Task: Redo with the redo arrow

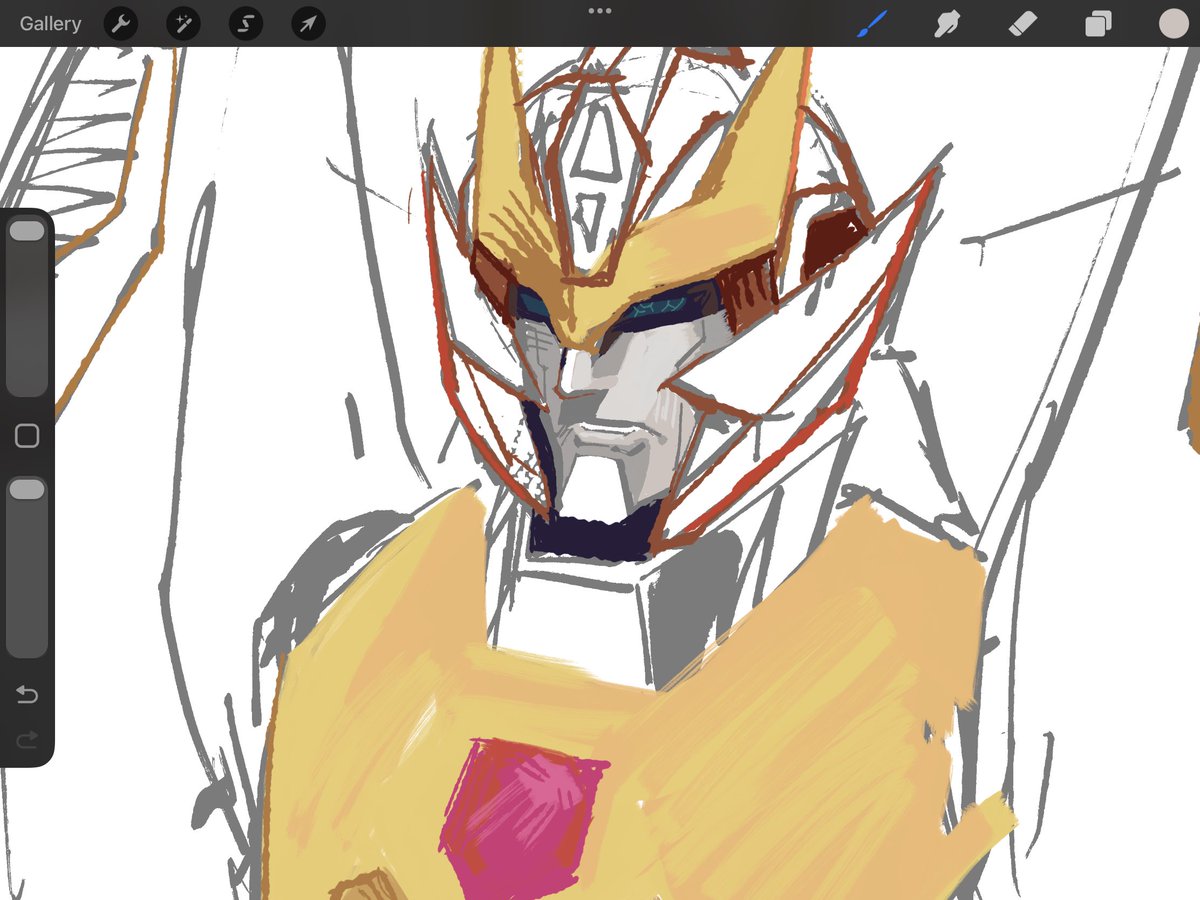Action: point(27,739)
